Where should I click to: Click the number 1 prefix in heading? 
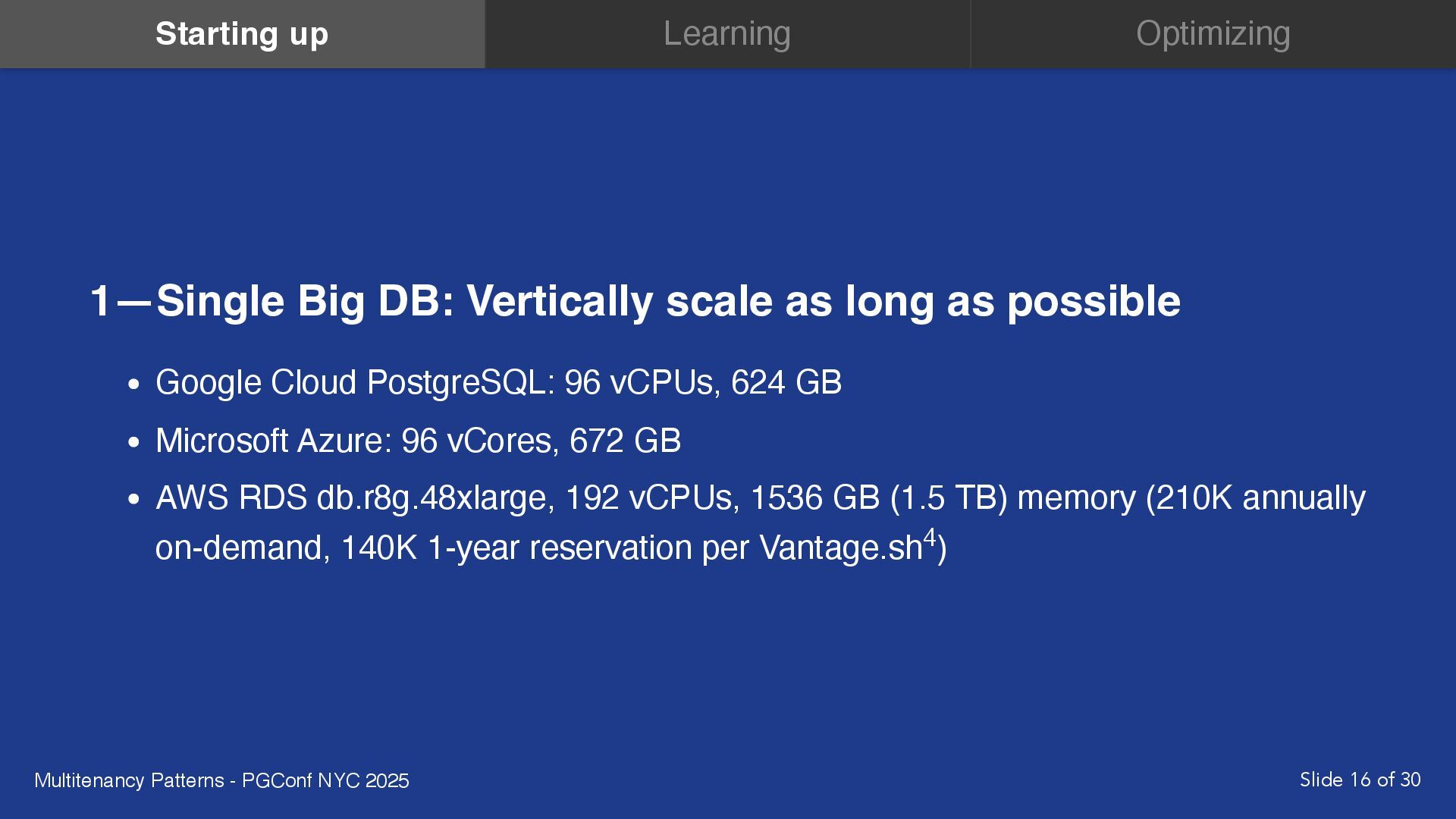pos(100,302)
